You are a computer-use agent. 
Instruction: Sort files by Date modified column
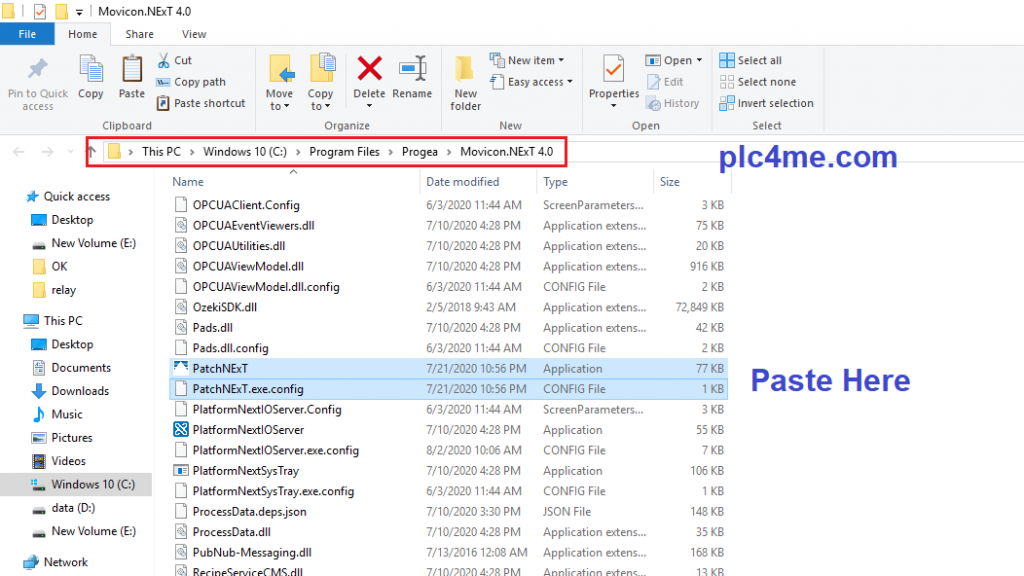coord(462,182)
